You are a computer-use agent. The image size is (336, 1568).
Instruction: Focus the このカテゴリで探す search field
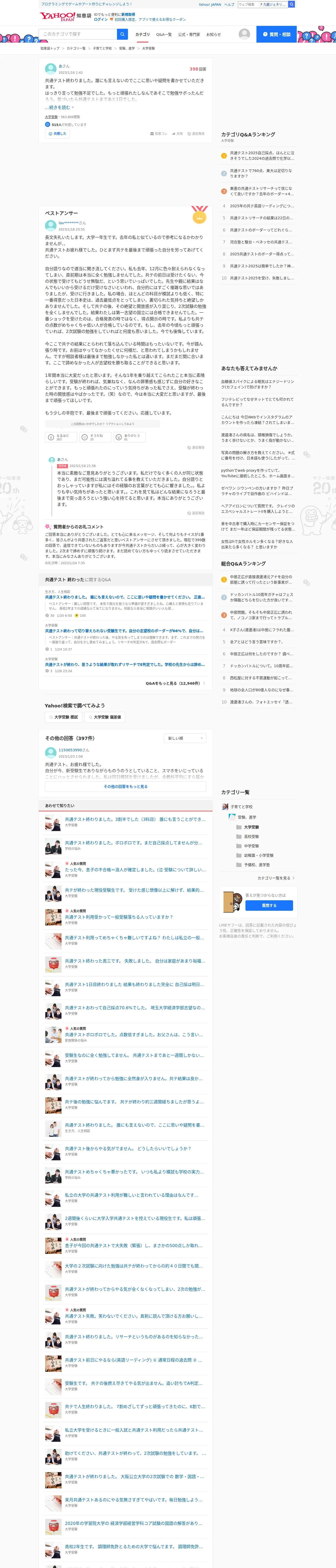click(78, 34)
